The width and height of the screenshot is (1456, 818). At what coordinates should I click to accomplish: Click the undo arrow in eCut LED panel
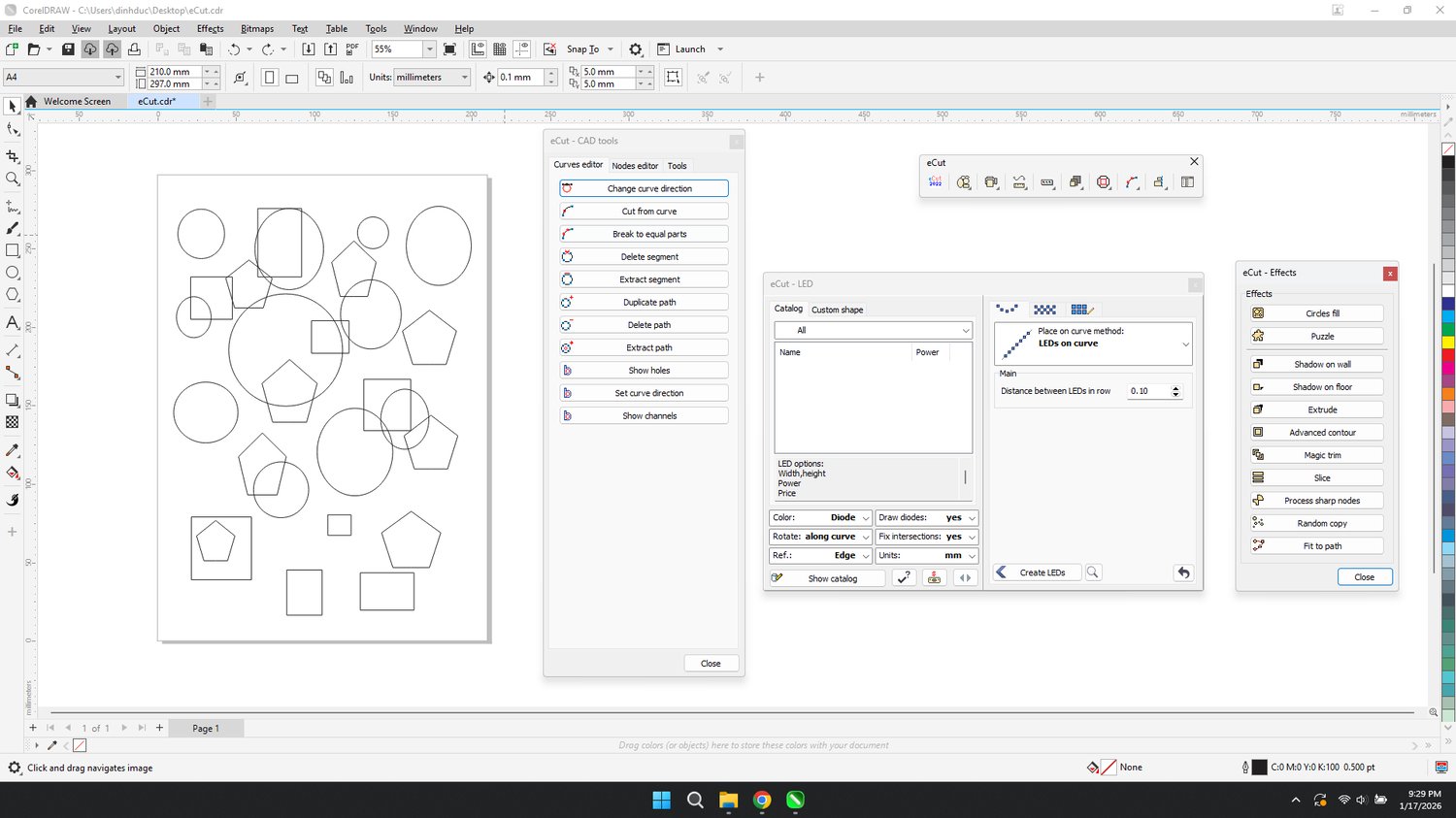pyautogui.click(x=1183, y=573)
